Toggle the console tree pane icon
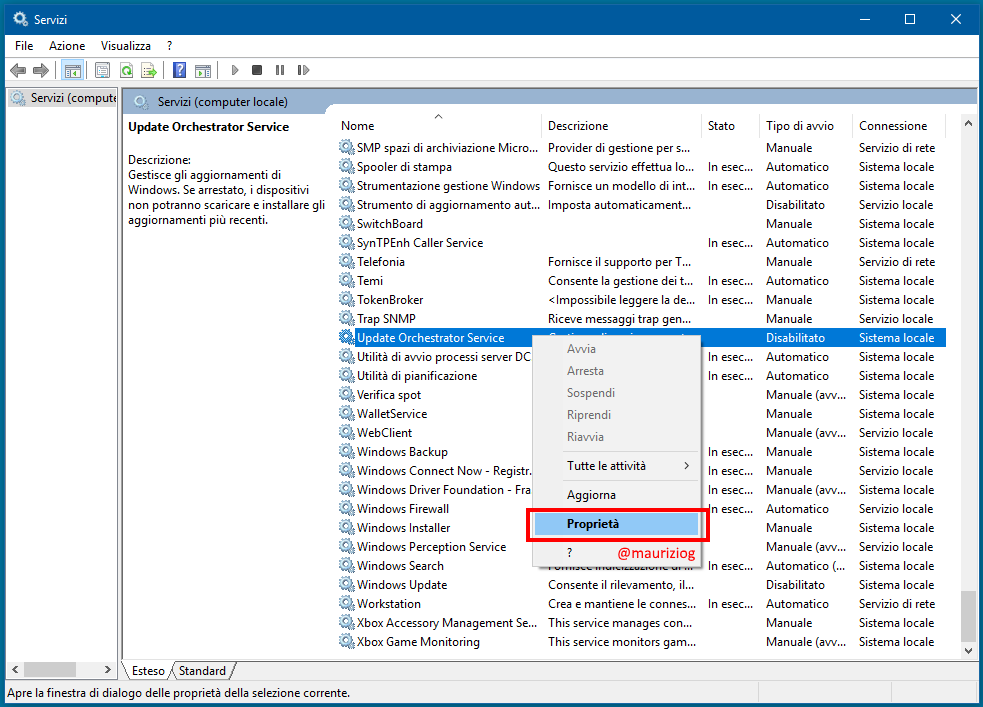 (72, 70)
